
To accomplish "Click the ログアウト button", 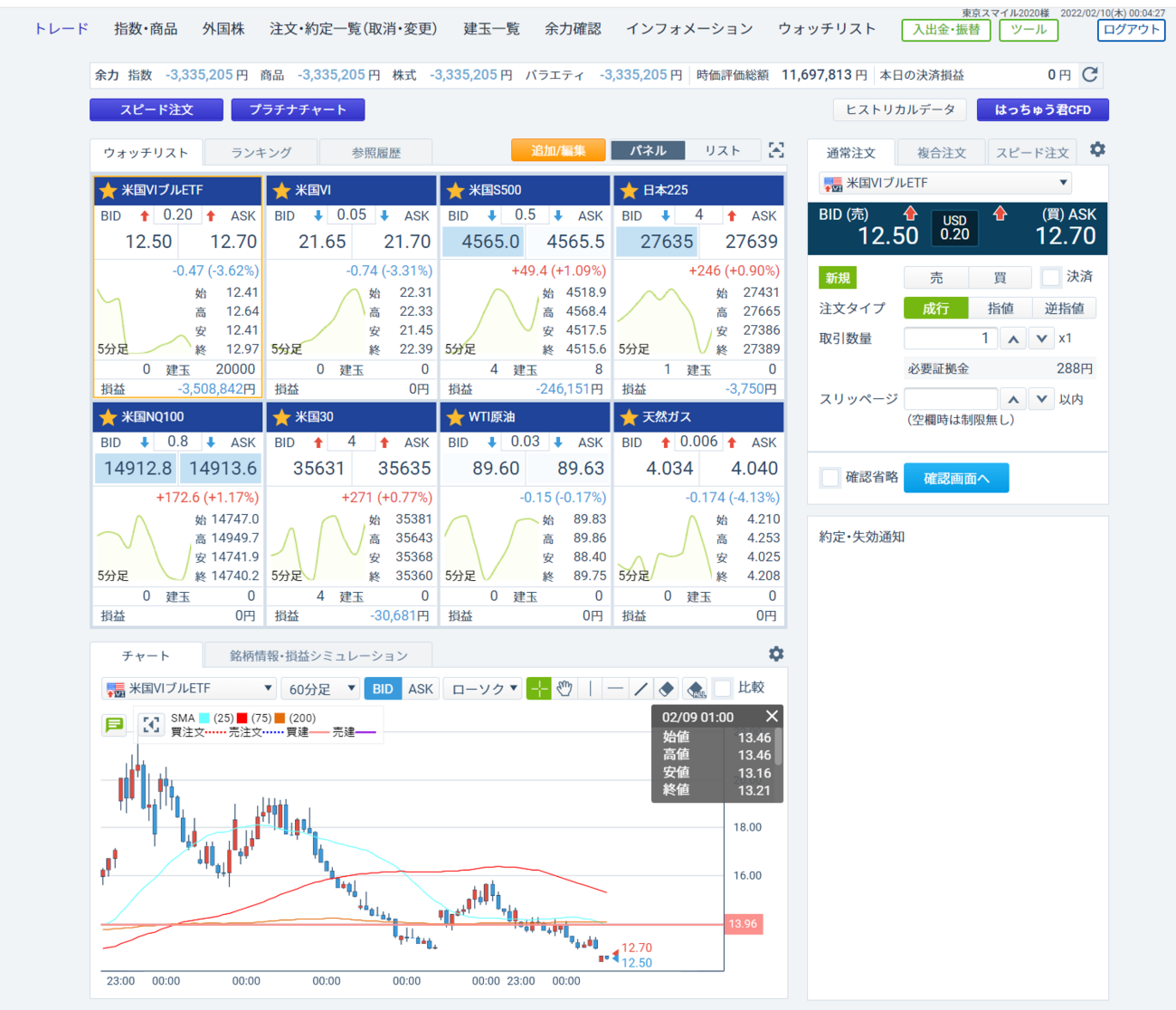I will tap(1131, 30).
